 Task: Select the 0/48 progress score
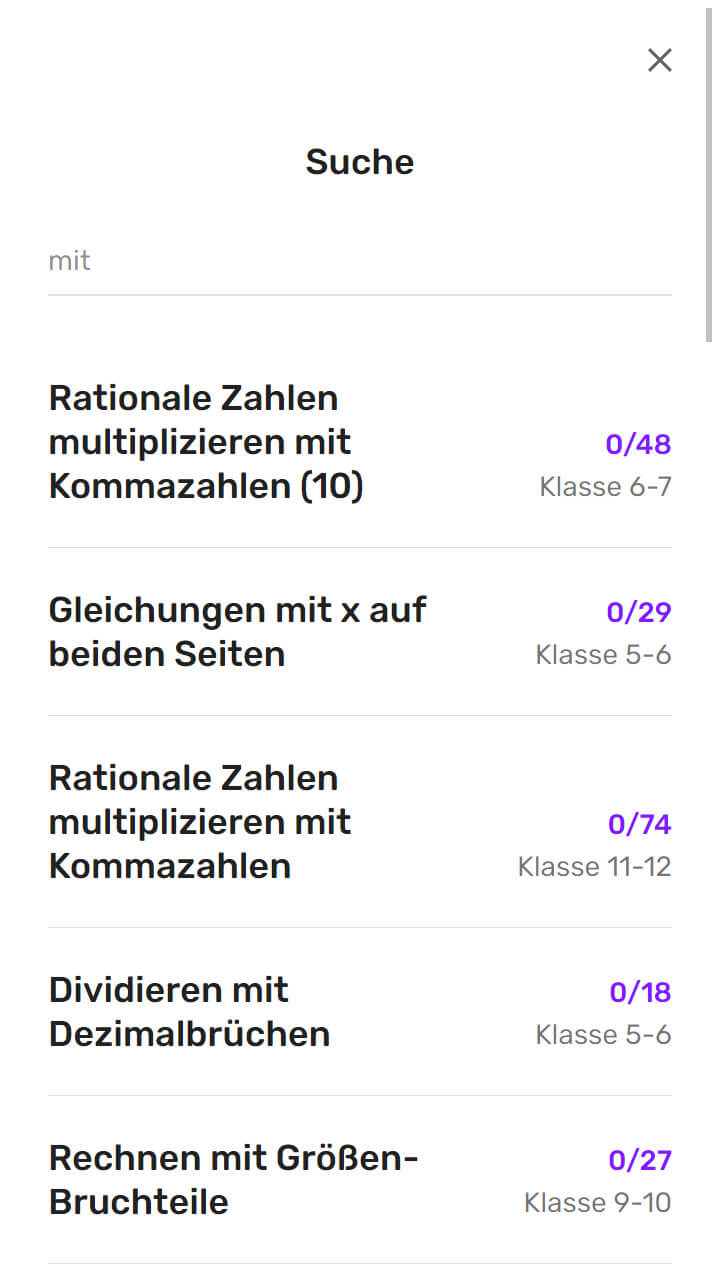[638, 444]
